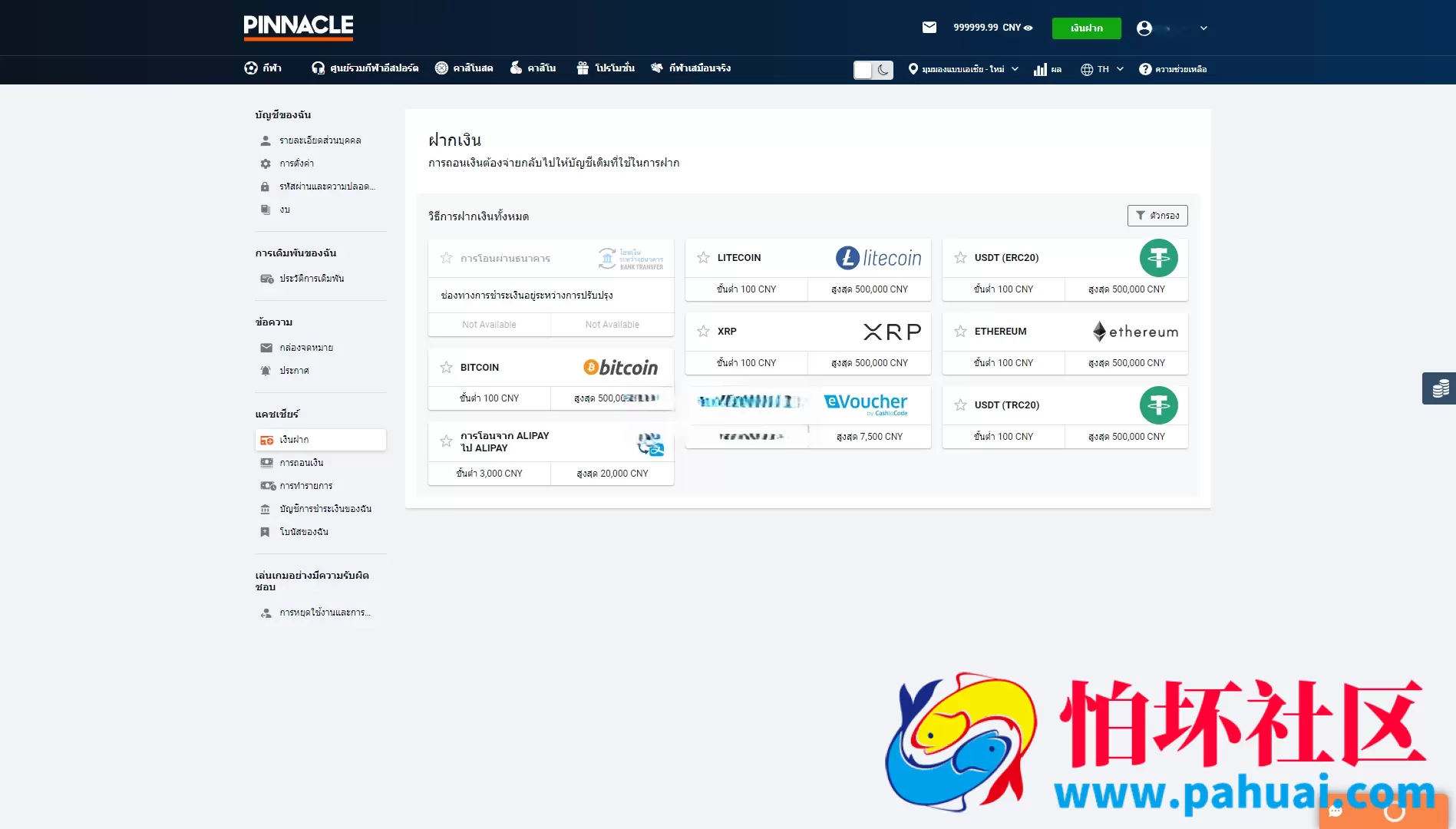The width and height of the screenshot is (1456, 829).
Task: Open ประวัติการเดิมพัน betting history
Action: click(x=302, y=279)
